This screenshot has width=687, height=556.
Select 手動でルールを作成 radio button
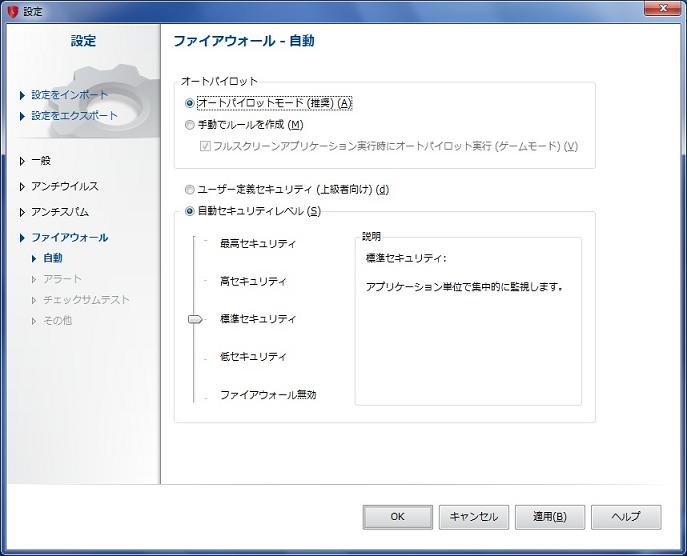click(x=189, y=125)
